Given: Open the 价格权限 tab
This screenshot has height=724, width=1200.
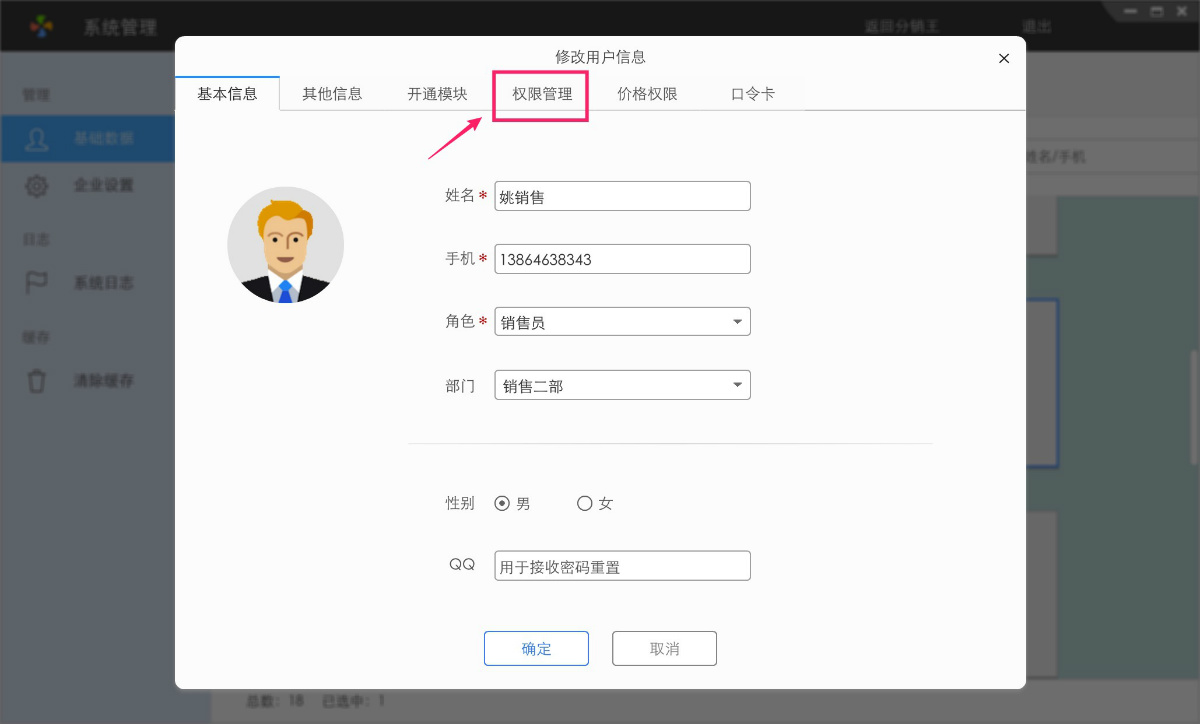Looking at the screenshot, I should 647,94.
